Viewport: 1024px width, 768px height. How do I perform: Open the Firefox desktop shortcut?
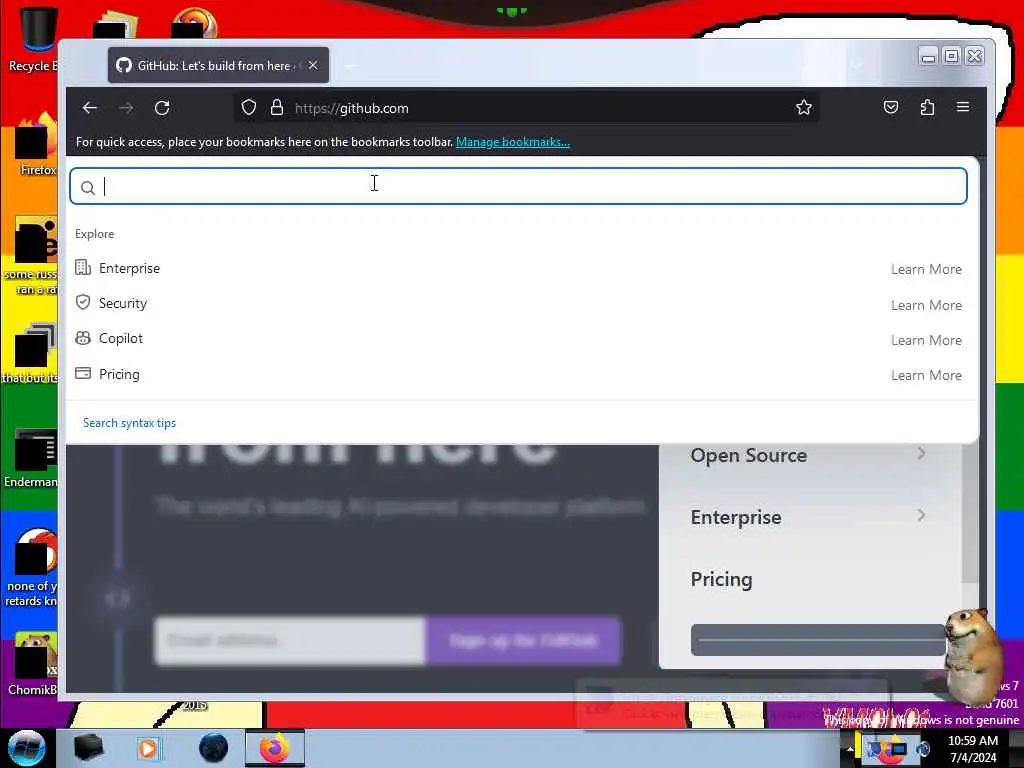tap(37, 145)
